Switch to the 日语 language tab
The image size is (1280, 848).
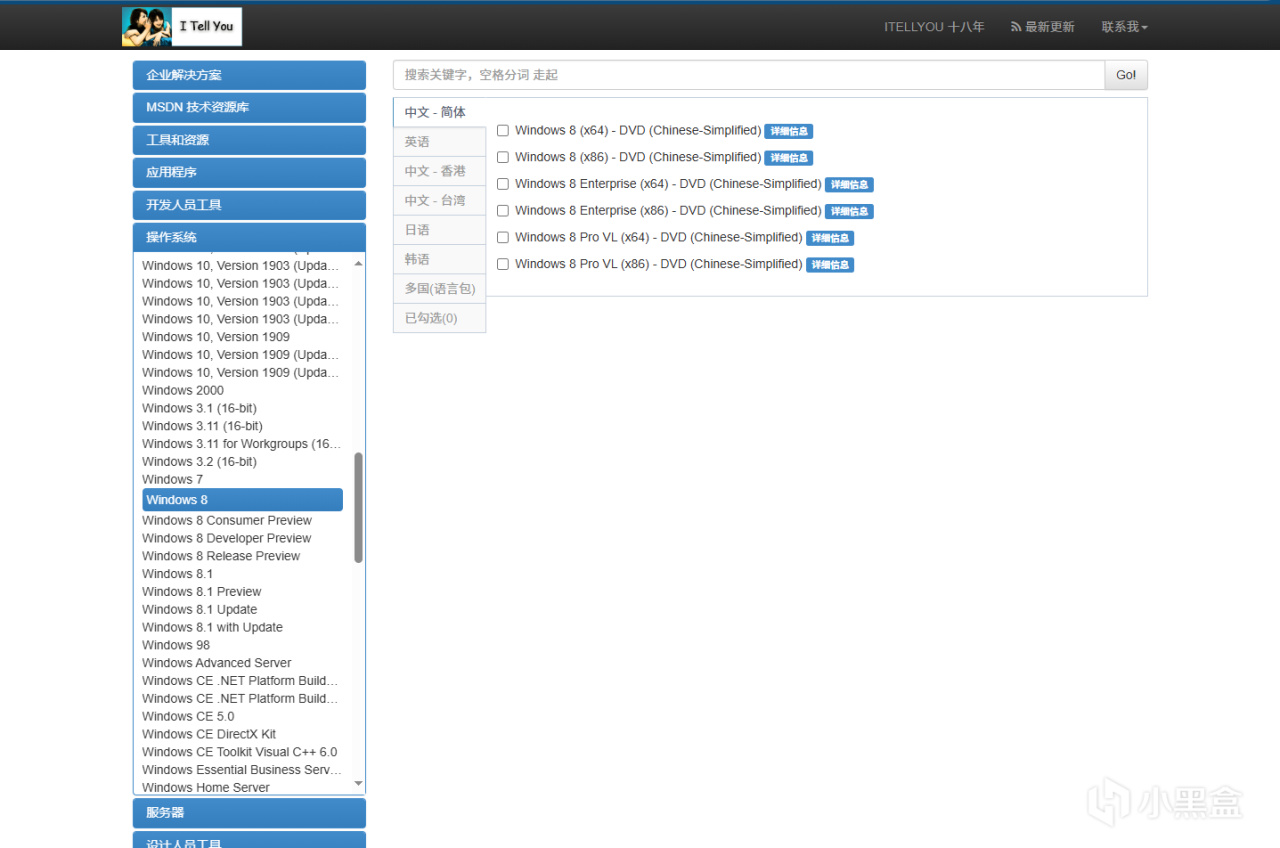click(x=439, y=230)
